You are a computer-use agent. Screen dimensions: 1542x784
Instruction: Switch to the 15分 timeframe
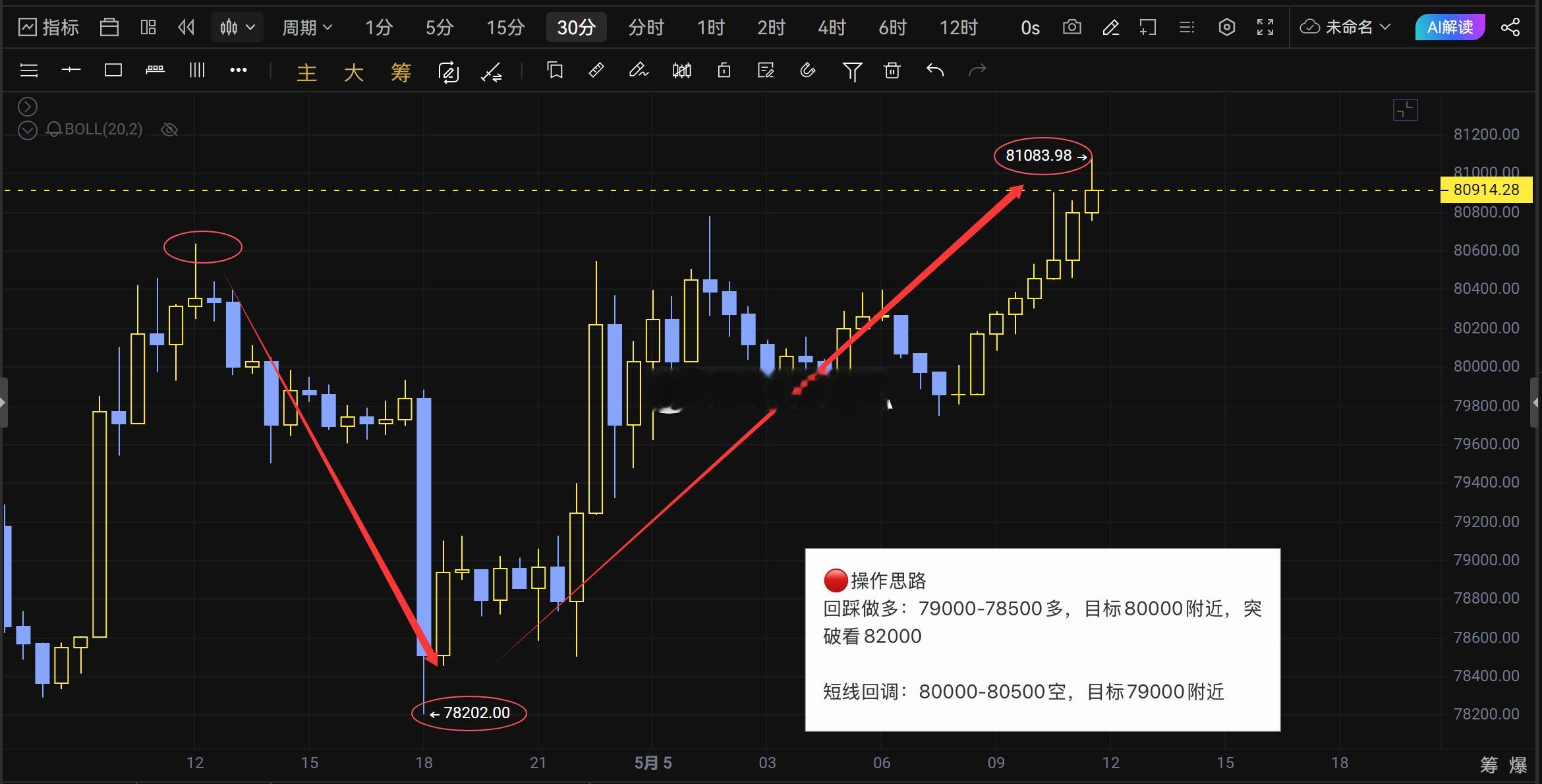pos(505,27)
